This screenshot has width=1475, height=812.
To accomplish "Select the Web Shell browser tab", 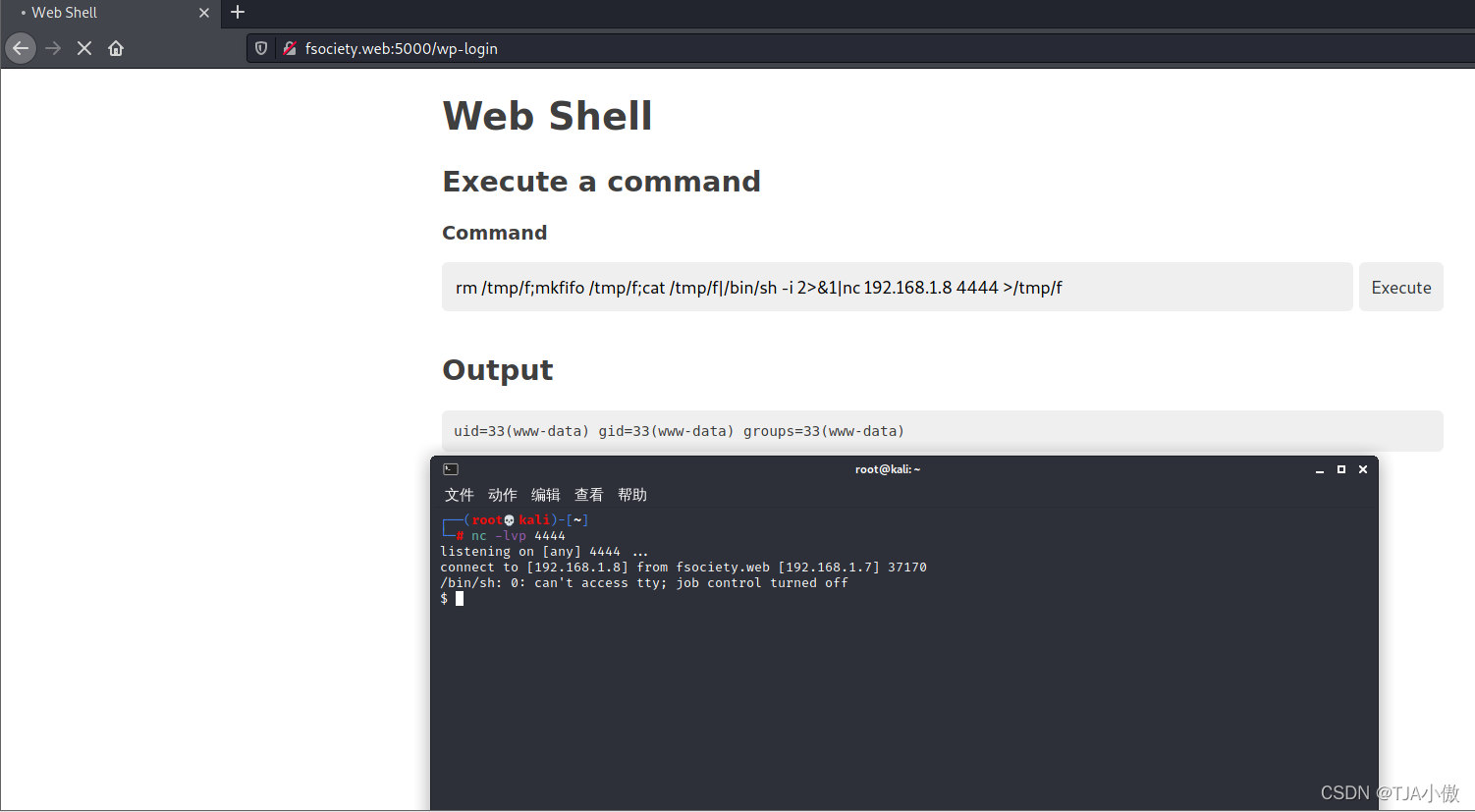I will (x=110, y=13).
